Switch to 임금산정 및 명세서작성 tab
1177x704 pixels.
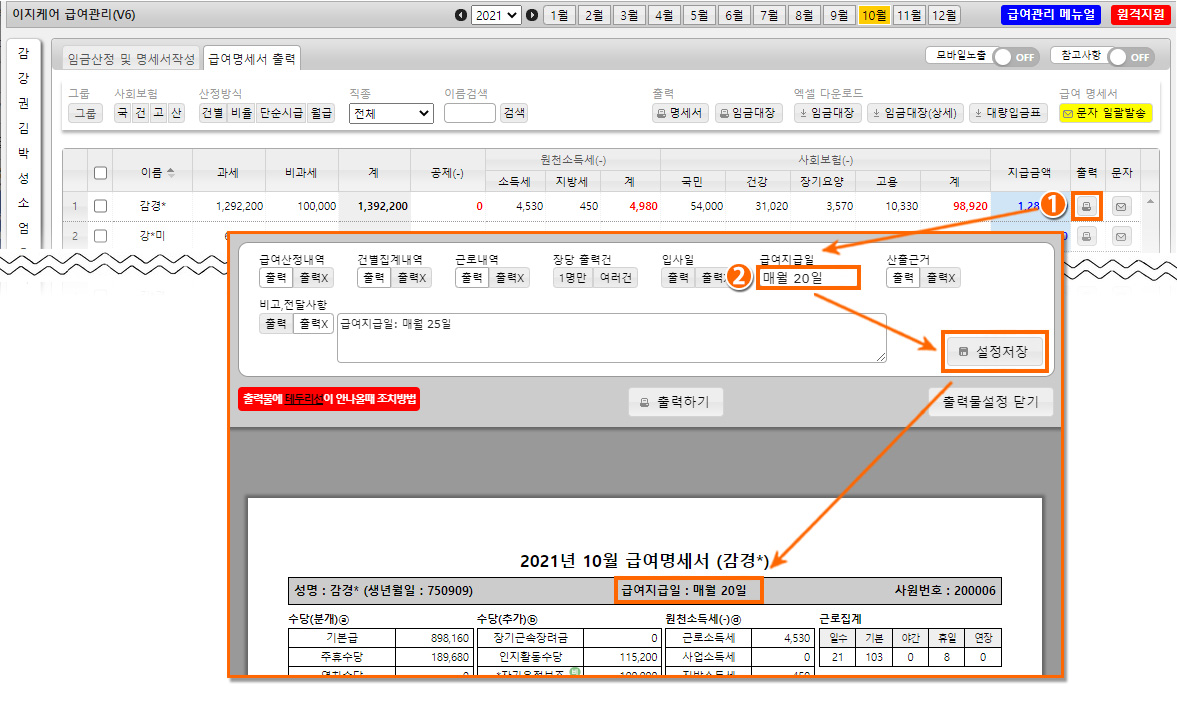click(x=131, y=59)
